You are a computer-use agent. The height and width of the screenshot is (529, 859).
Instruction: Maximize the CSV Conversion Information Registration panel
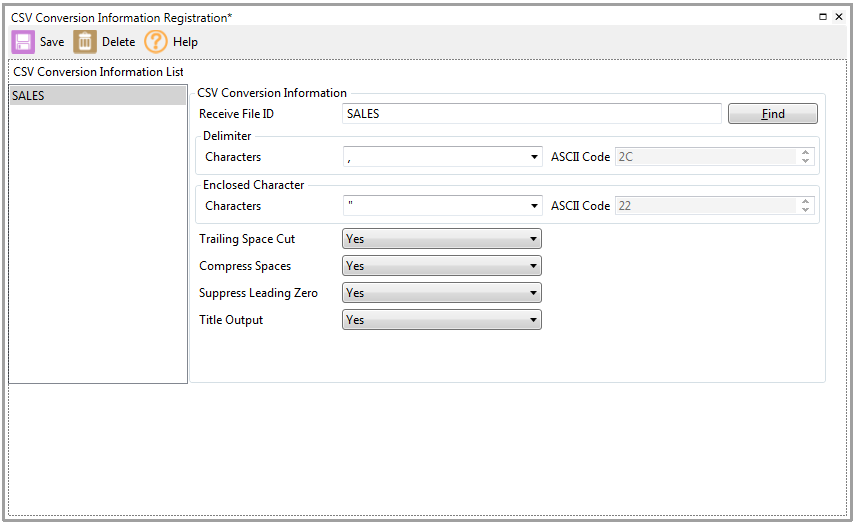pos(822,17)
